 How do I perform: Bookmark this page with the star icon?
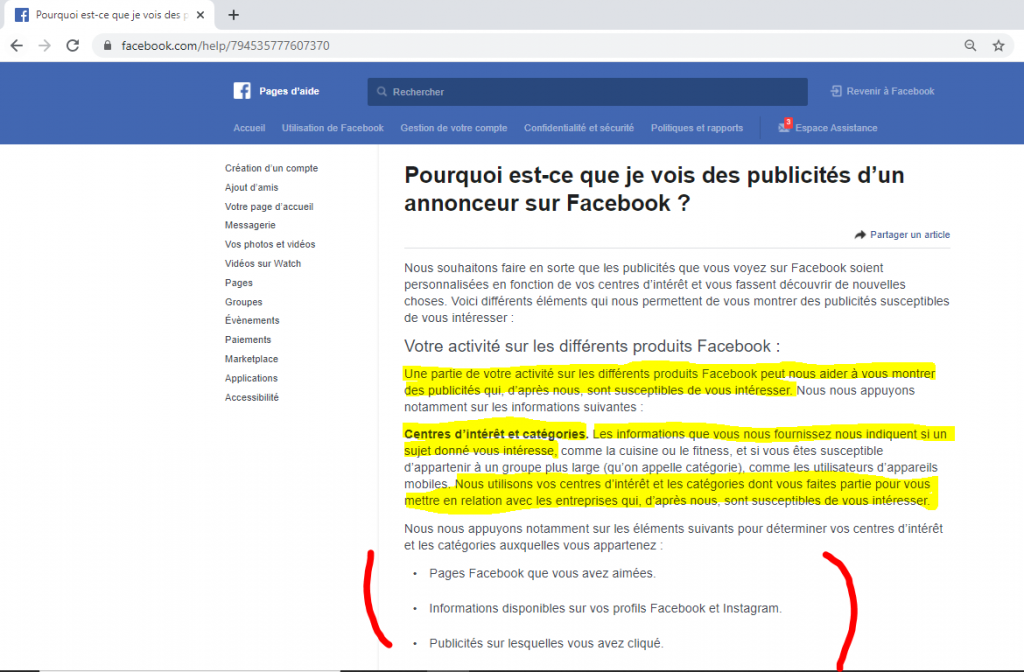999,46
